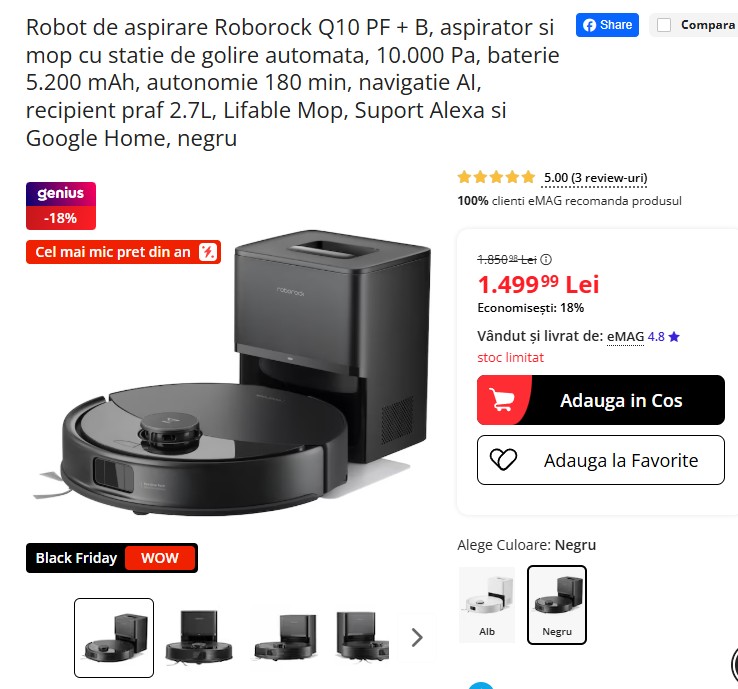Click the price info icon next to 1.850 Lei
Image resolution: width=738 pixels, height=689 pixels.
coord(546,259)
